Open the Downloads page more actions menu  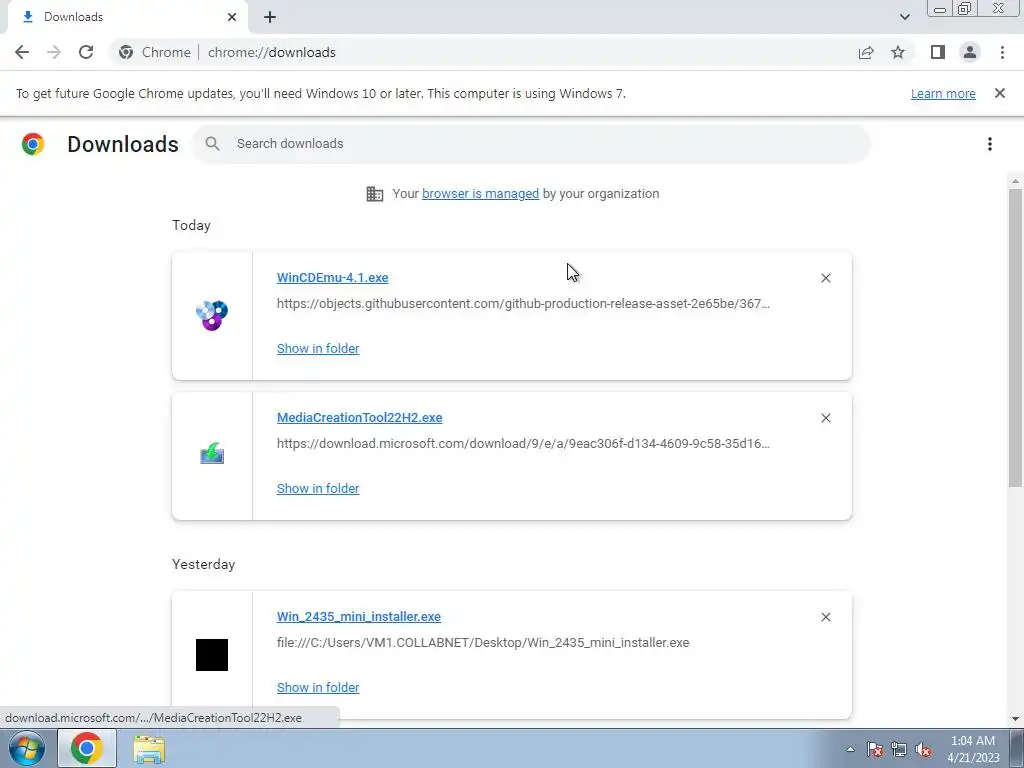coord(990,144)
